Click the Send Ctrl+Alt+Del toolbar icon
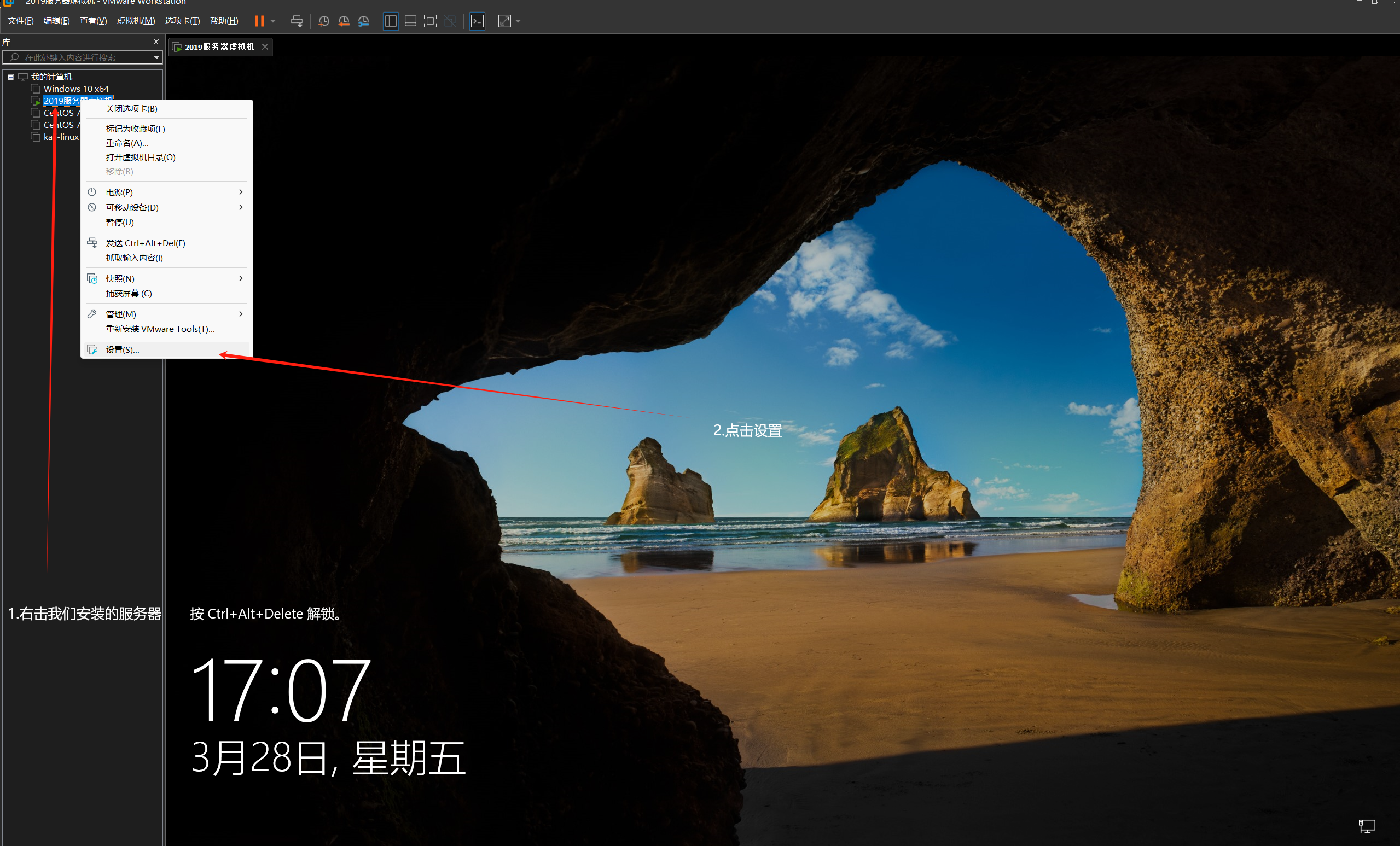Screen dimensions: 1400x846 coord(297,21)
